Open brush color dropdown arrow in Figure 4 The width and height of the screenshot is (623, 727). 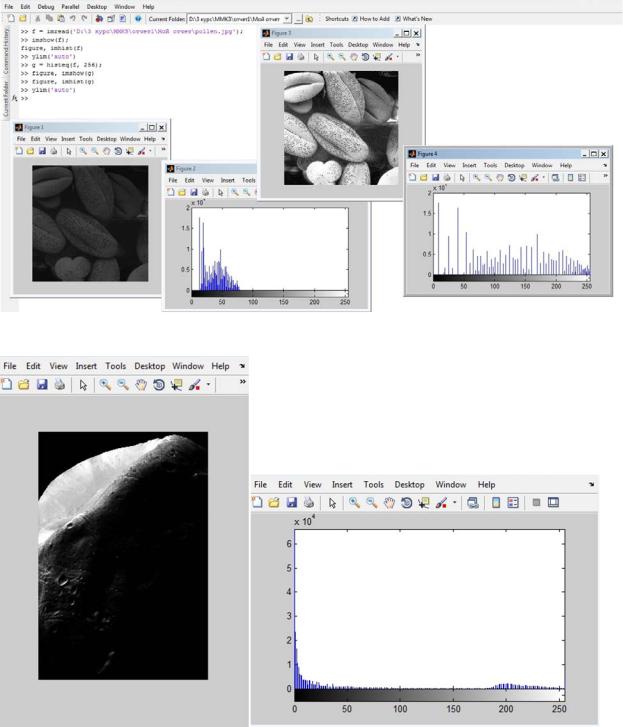[x=543, y=177]
